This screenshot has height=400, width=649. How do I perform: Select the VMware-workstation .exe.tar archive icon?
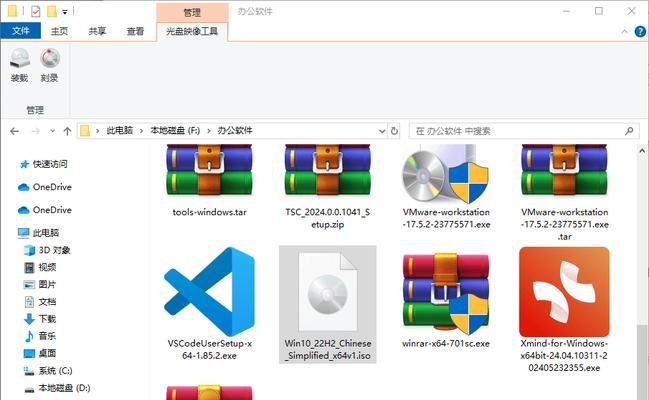[565, 170]
